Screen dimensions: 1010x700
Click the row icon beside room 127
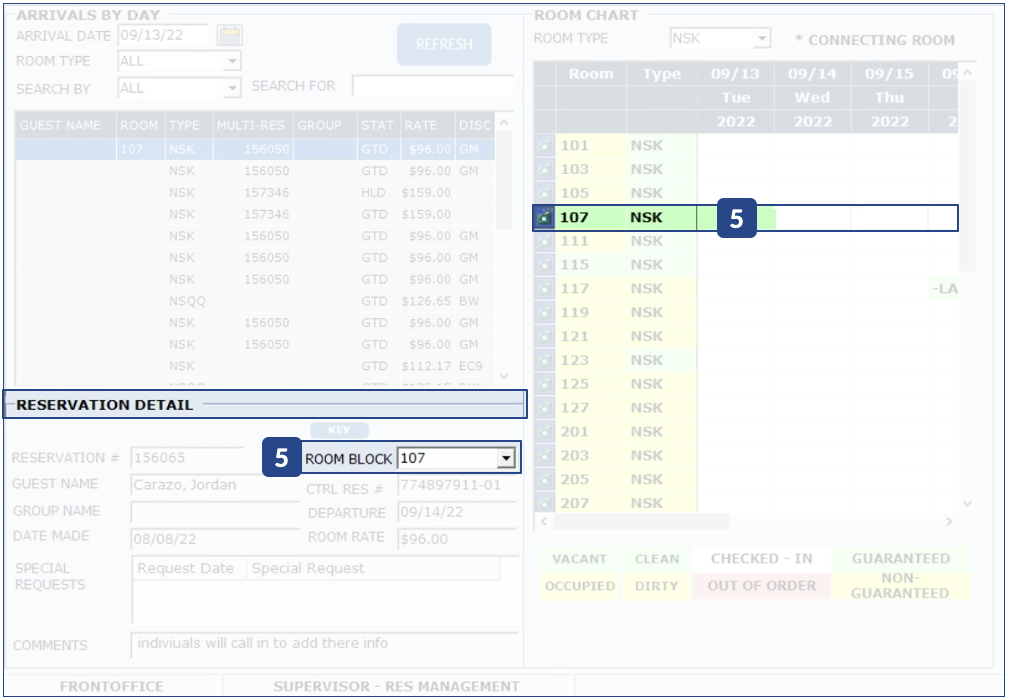pos(544,408)
